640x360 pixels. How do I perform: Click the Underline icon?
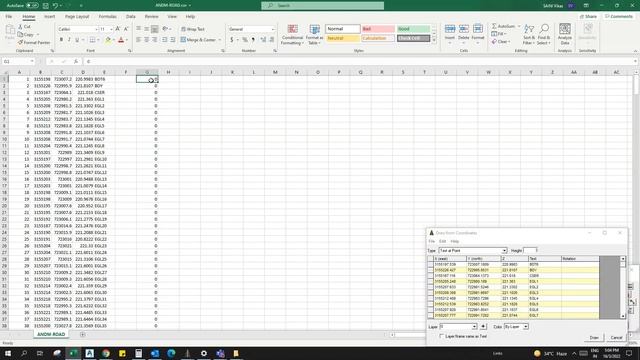point(77,40)
